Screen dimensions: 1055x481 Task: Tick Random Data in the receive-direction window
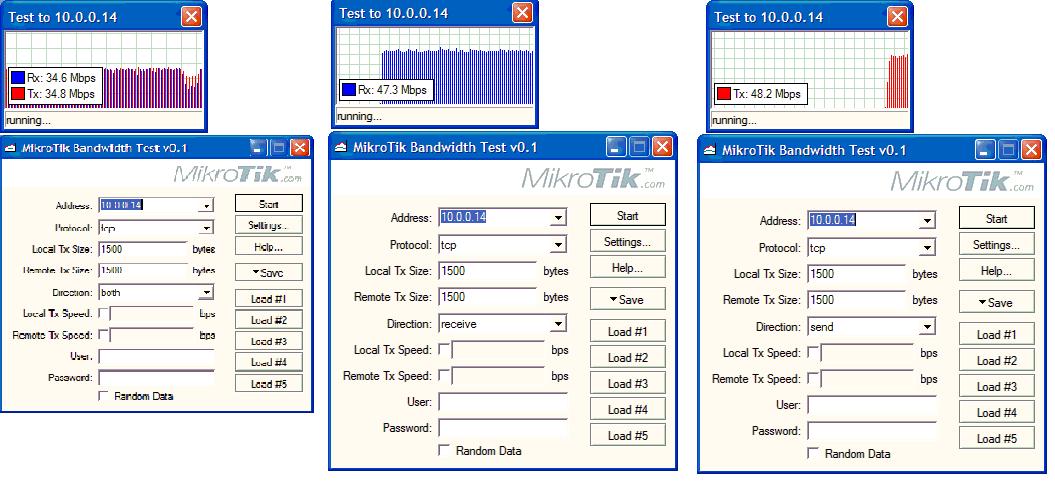click(x=444, y=450)
